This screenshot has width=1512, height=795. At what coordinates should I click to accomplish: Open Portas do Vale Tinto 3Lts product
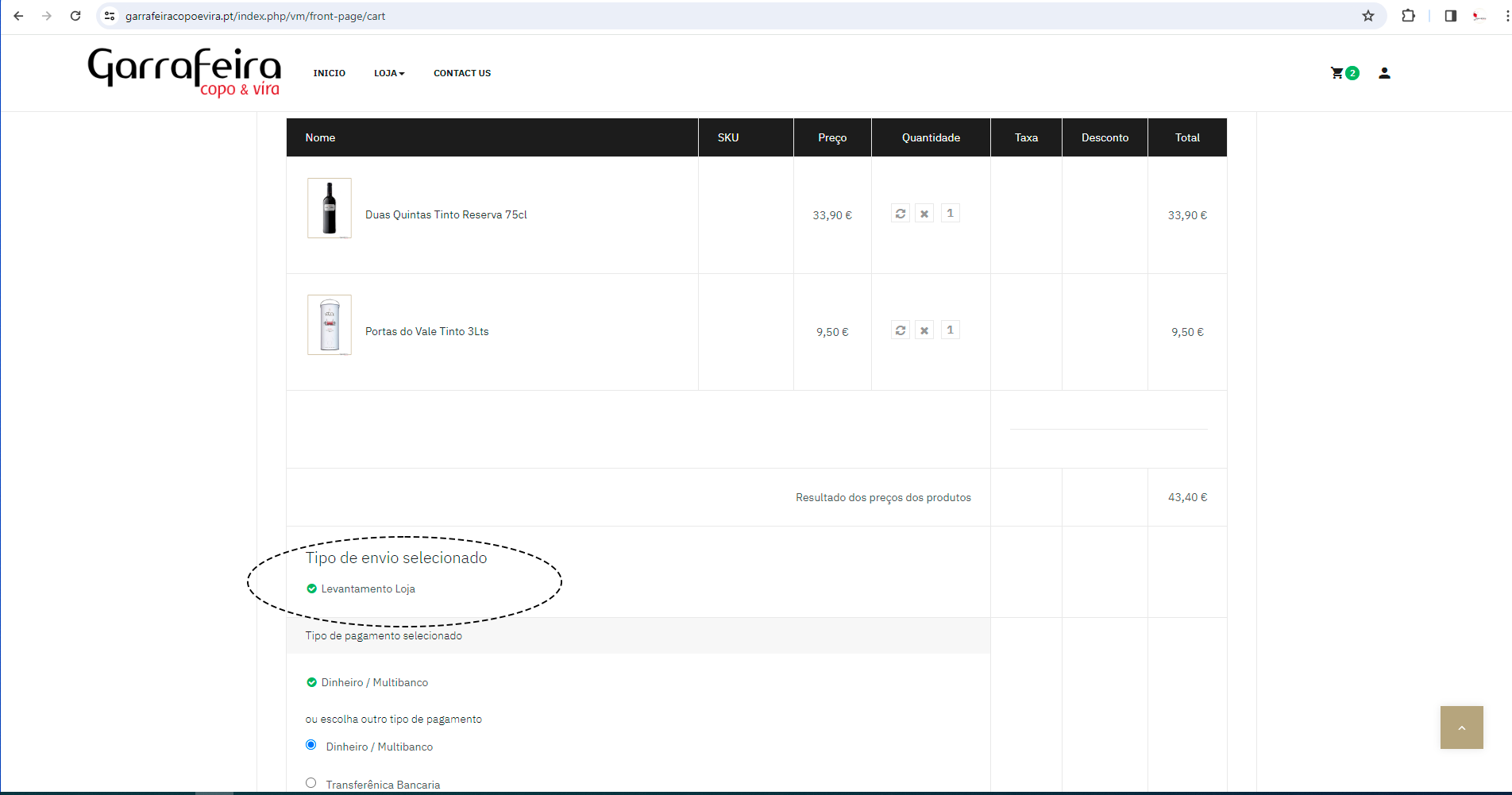(426, 331)
